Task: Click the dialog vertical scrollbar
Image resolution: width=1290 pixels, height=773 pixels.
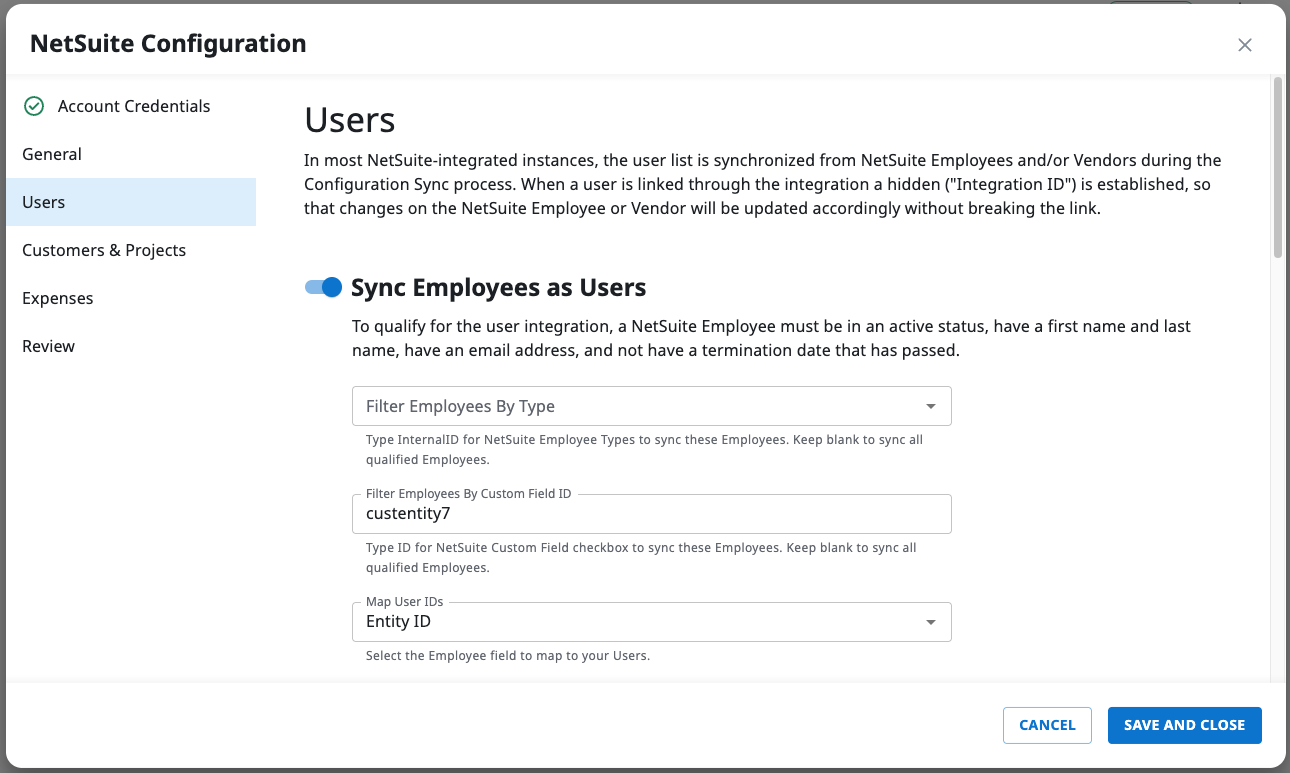Action: click(1277, 168)
